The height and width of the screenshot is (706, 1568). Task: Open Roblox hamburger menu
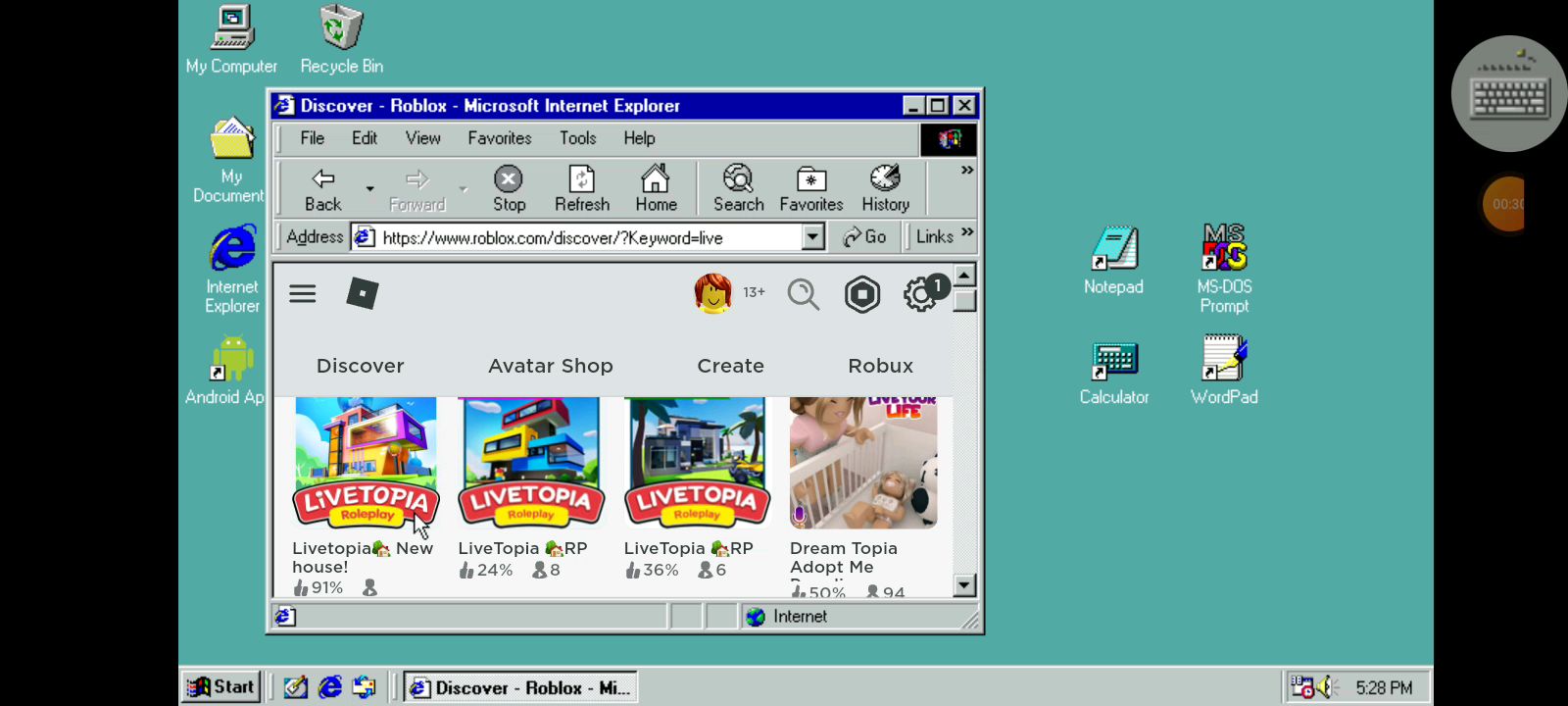(303, 294)
